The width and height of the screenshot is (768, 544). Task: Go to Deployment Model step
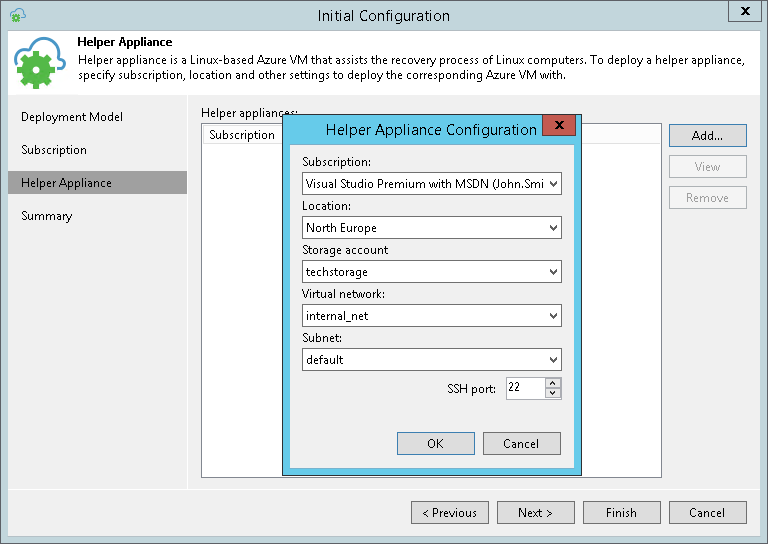point(72,117)
